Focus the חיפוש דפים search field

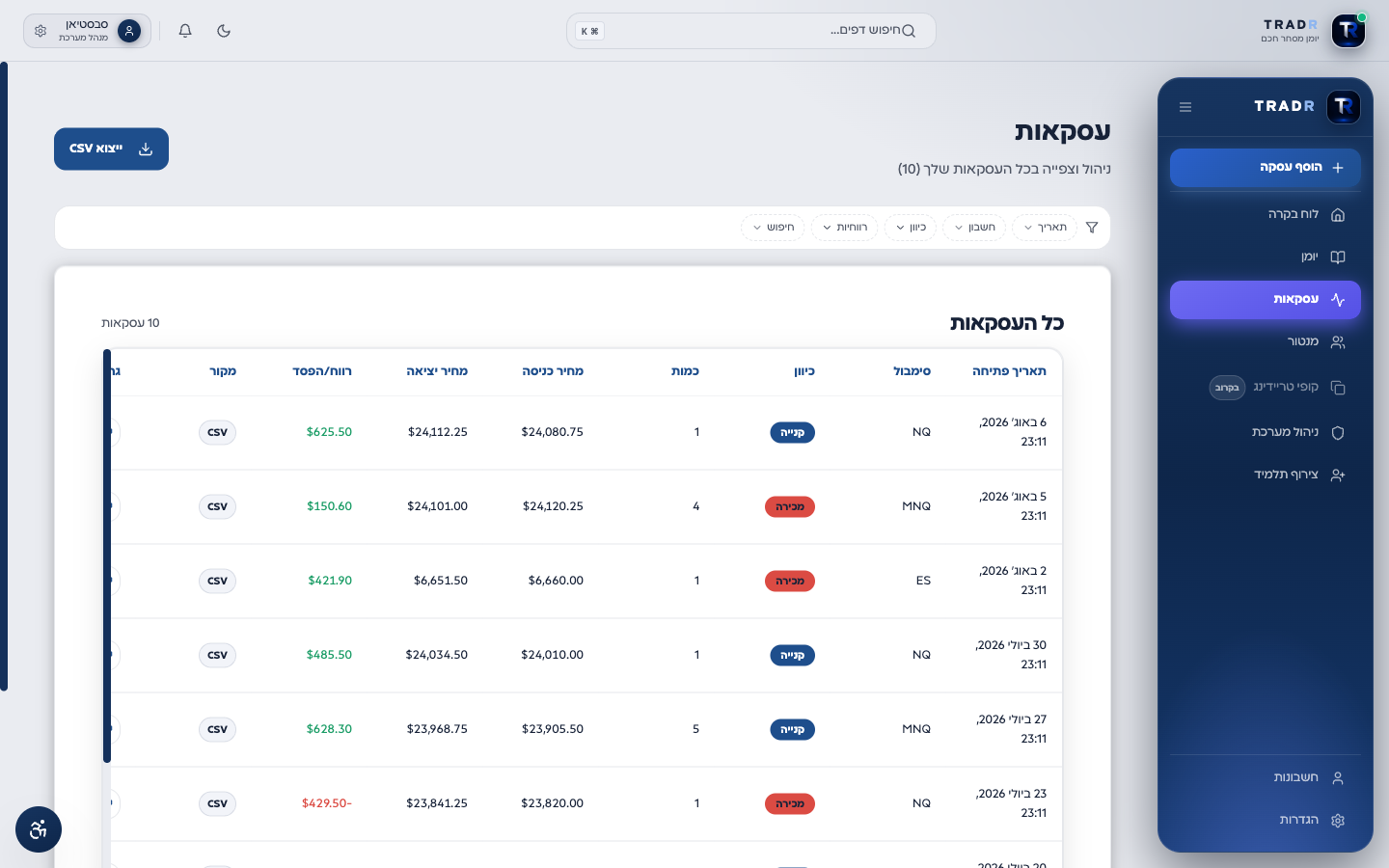click(x=751, y=31)
